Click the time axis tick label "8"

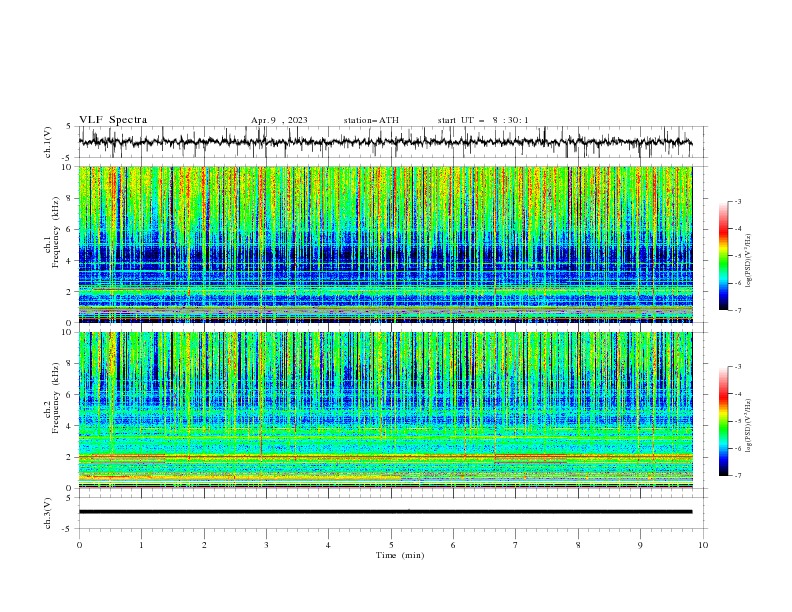coord(578,545)
